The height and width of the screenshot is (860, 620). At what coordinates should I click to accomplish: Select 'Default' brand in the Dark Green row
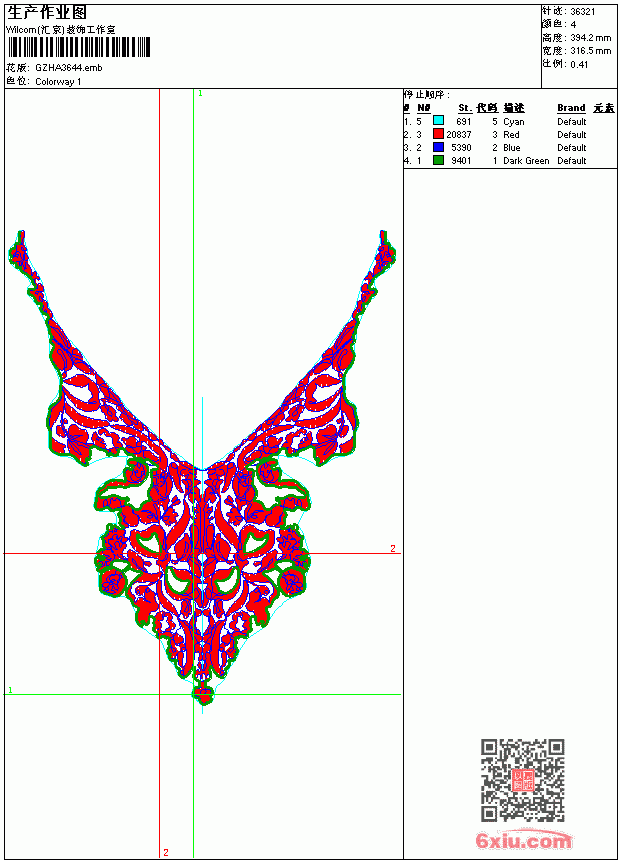click(x=572, y=161)
